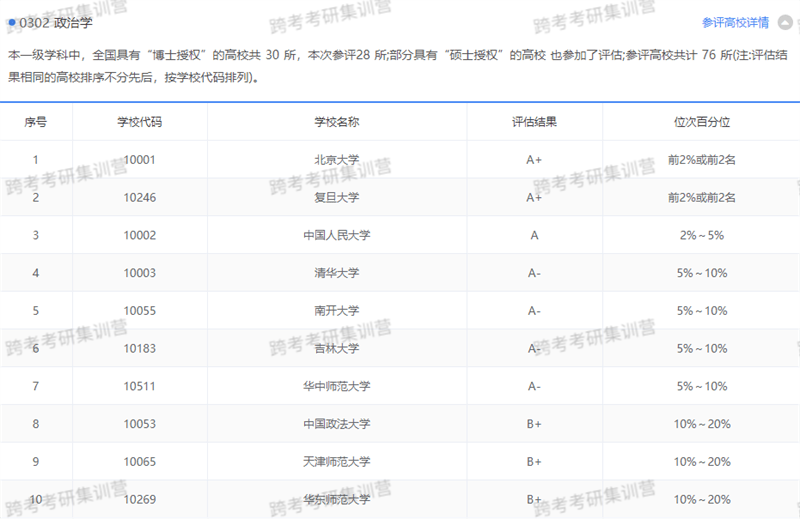
Task: Click the A- result for 华中师范大学
Action: [x=534, y=386]
